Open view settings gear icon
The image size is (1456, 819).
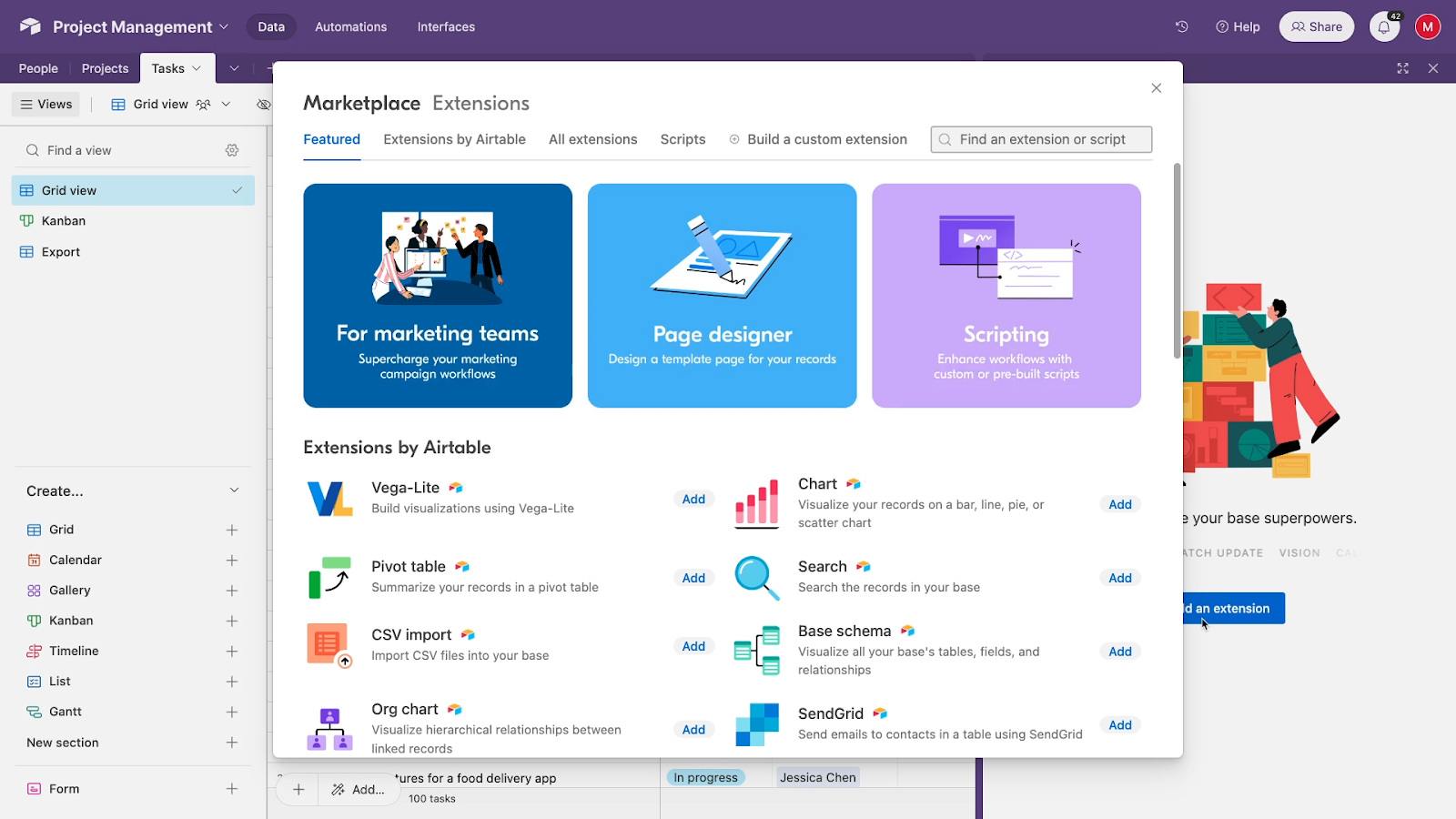[x=232, y=150]
